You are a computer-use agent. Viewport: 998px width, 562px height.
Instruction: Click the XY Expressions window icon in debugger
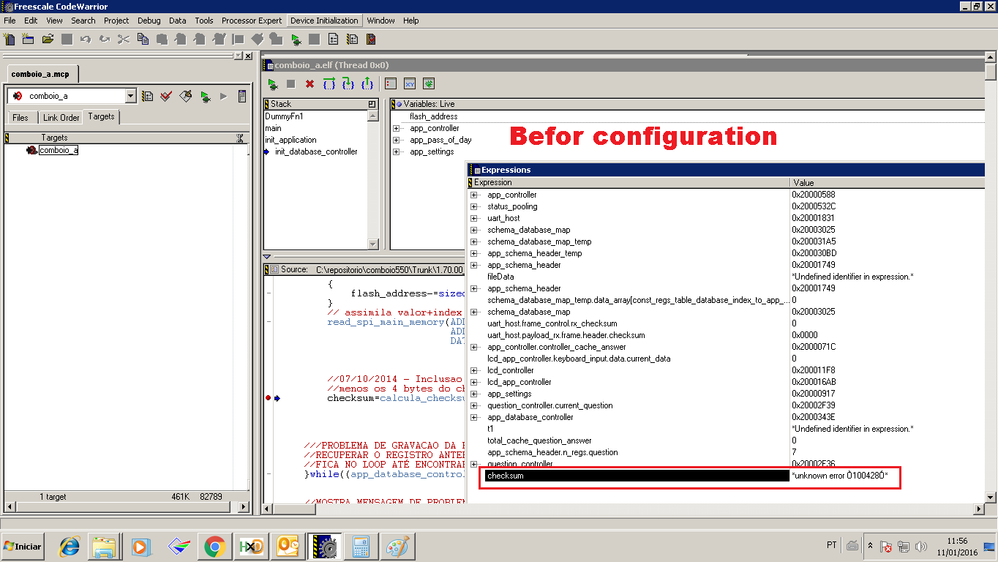pyautogui.click(x=410, y=84)
